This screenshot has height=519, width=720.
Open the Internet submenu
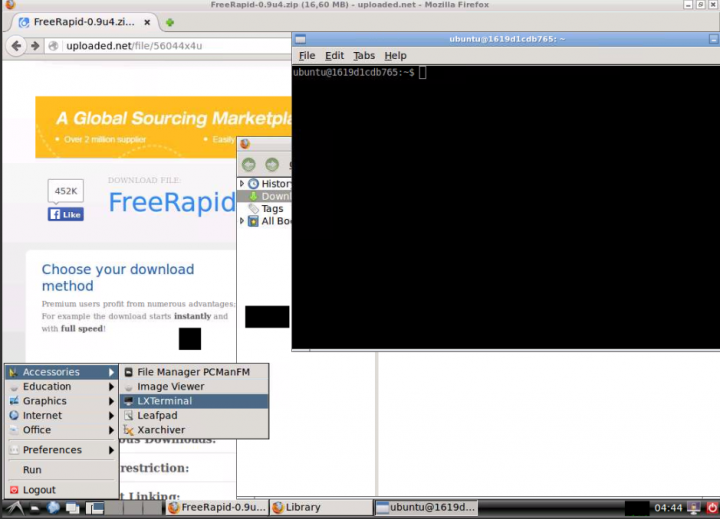(x=62, y=416)
